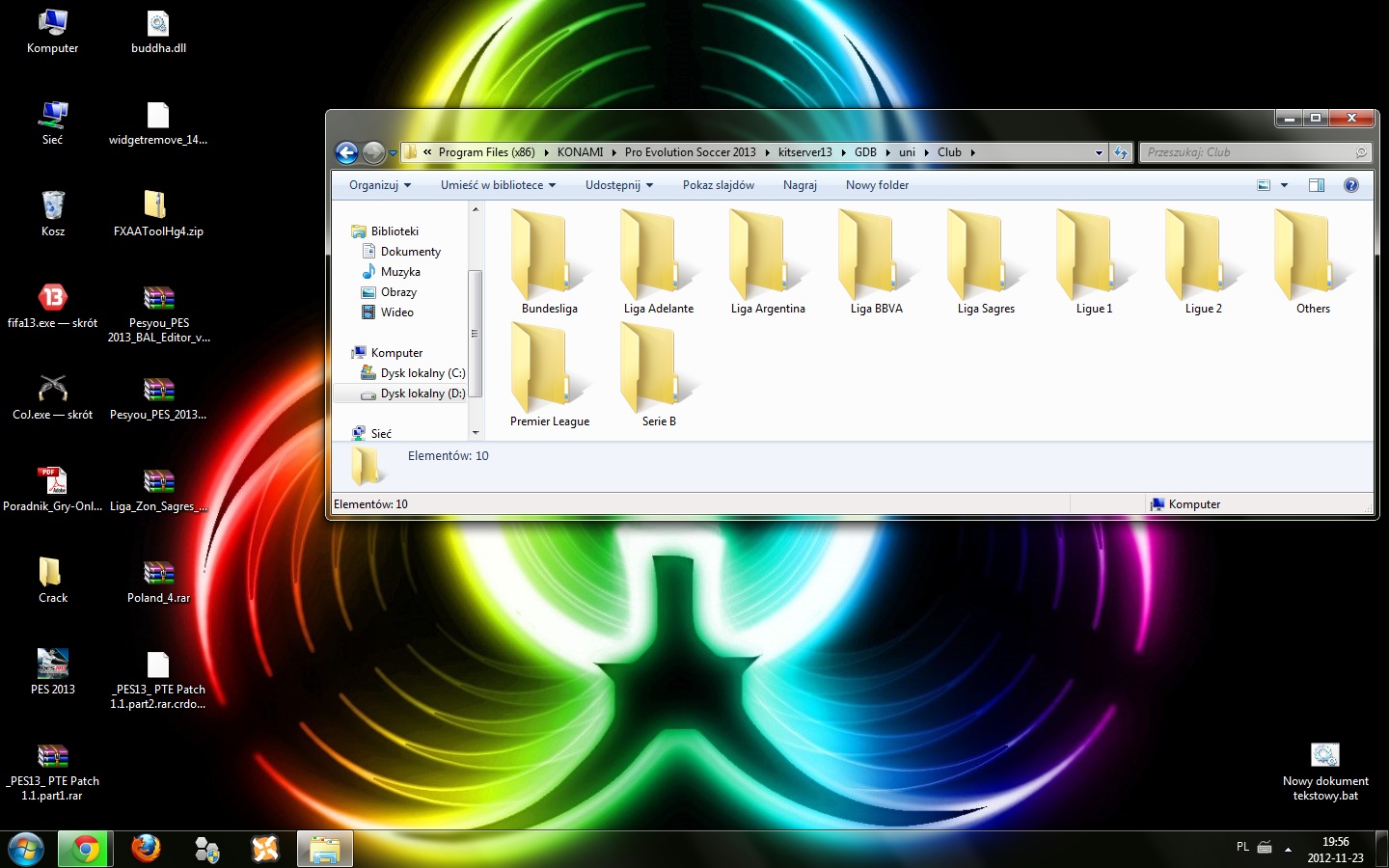This screenshot has height=868, width=1389.
Task: Select the Ligue 1 folder
Action: click(1095, 262)
